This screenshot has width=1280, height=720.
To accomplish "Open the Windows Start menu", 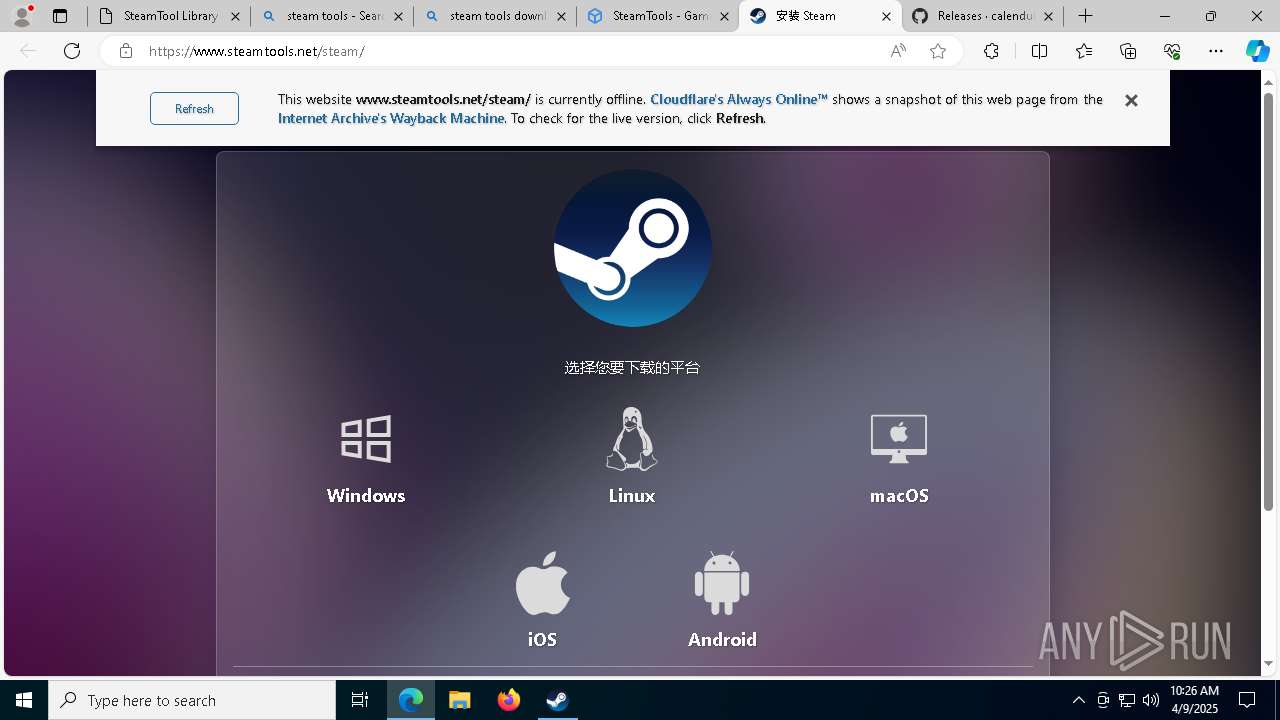I will point(24,700).
